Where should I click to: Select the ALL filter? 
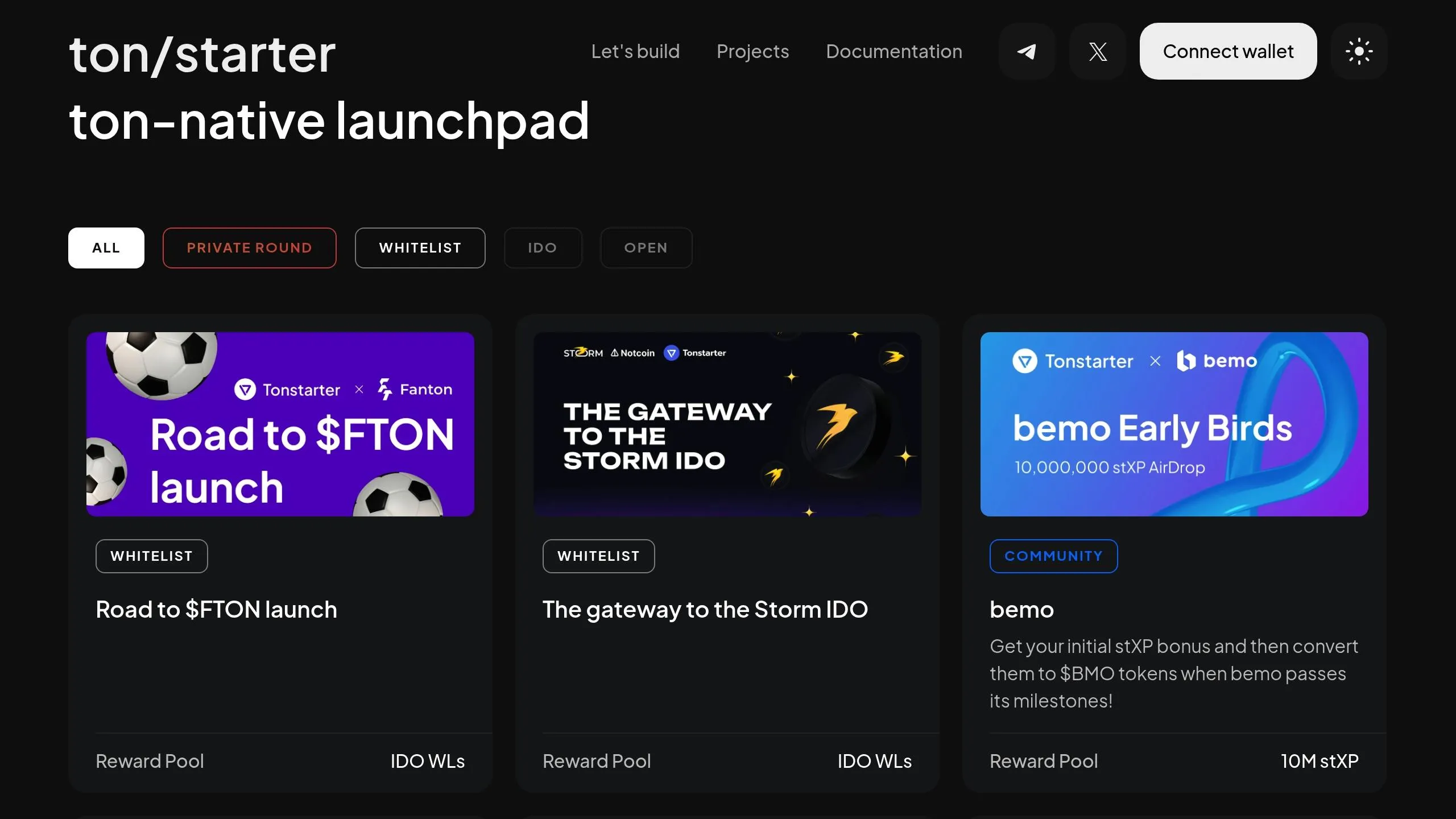[x=106, y=247]
